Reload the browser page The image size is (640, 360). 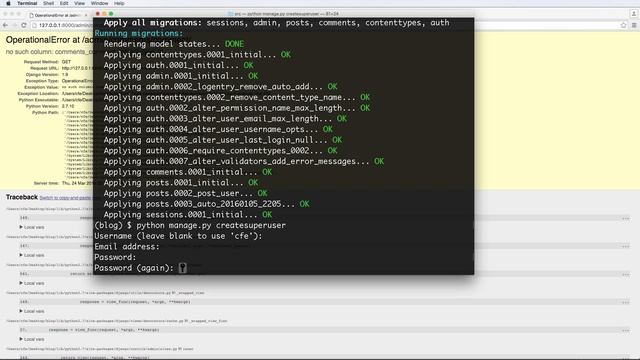tap(24, 25)
